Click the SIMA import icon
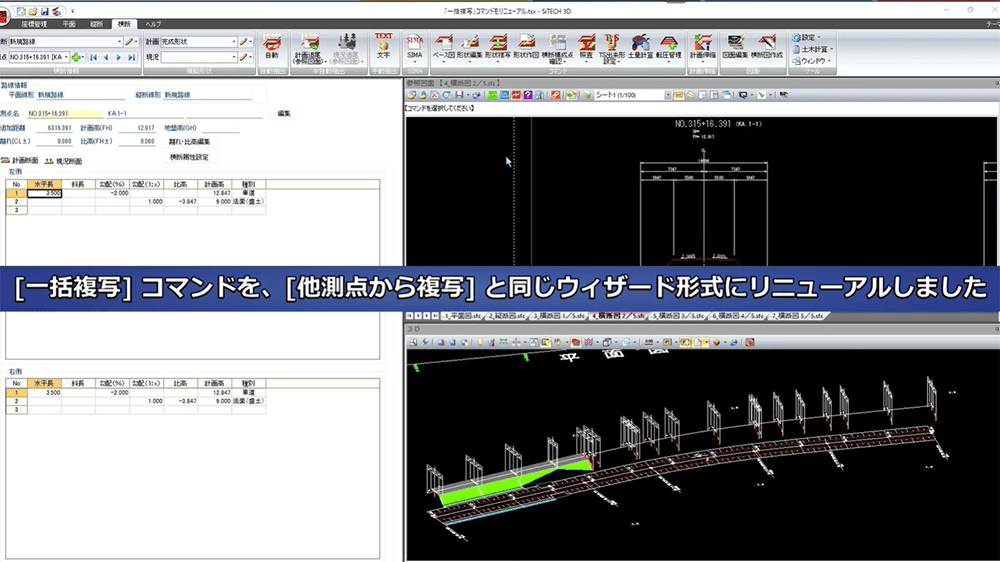This screenshot has height=562, width=1000. click(x=415, y=47)
